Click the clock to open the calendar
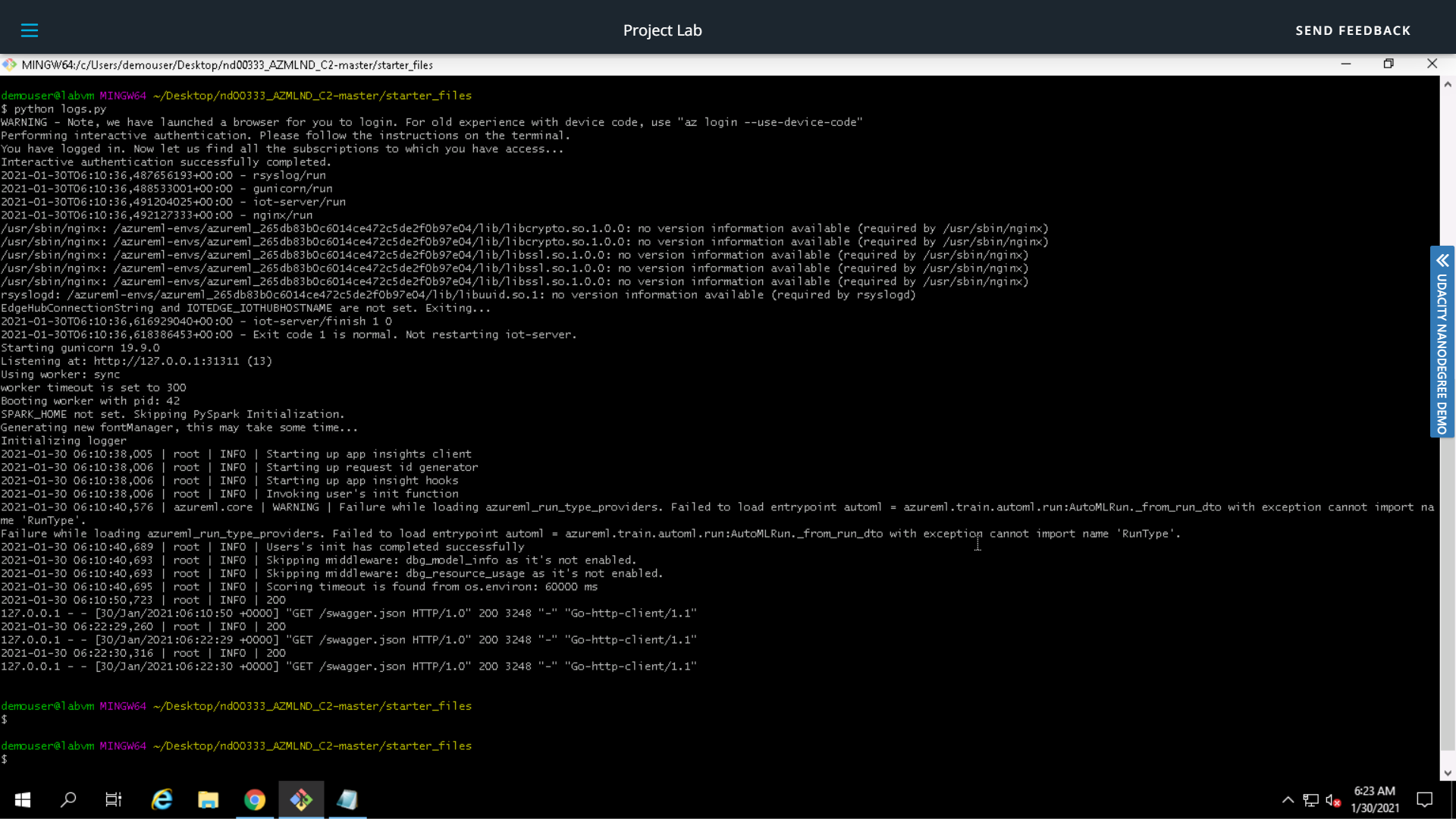The height and width of the screenshot is (819, 1456). [1376, 799]
